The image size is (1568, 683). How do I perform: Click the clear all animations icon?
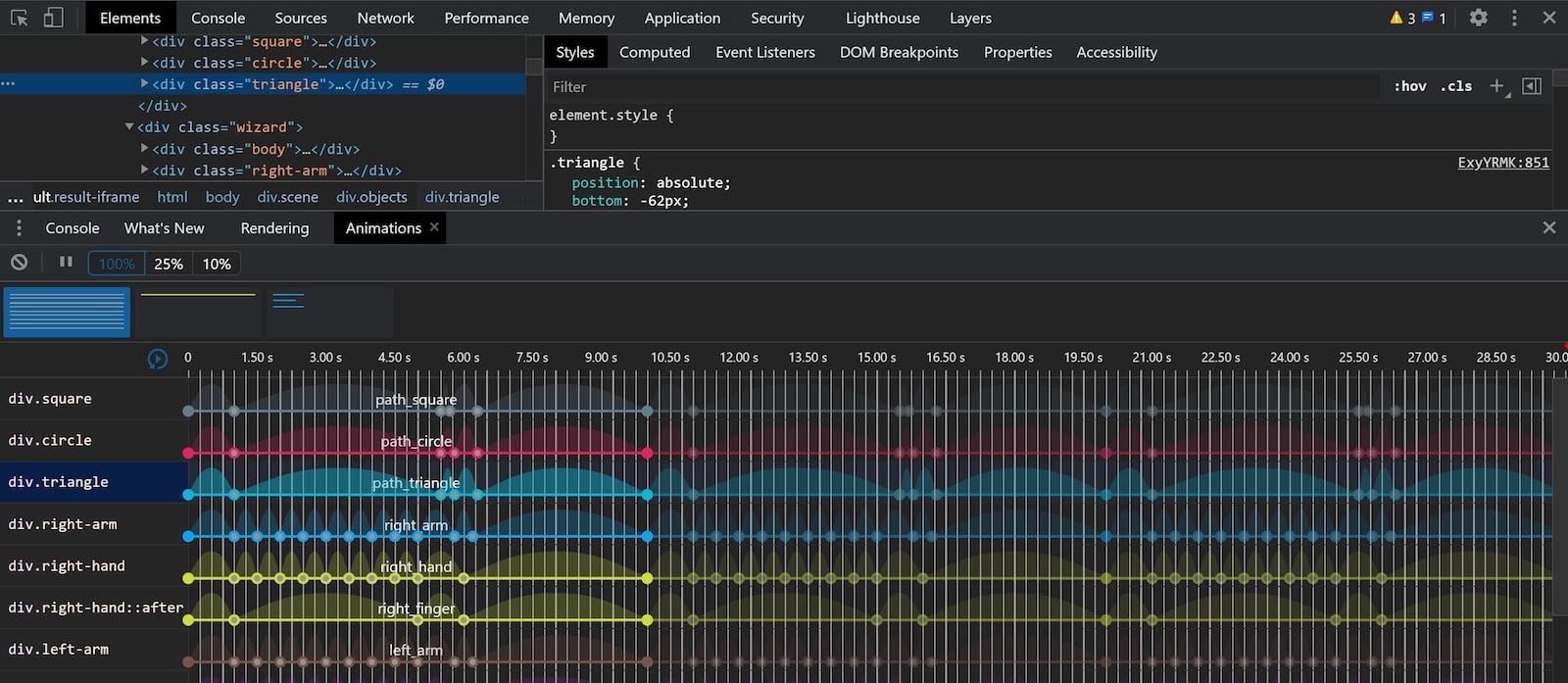click(x=19, y=263)
